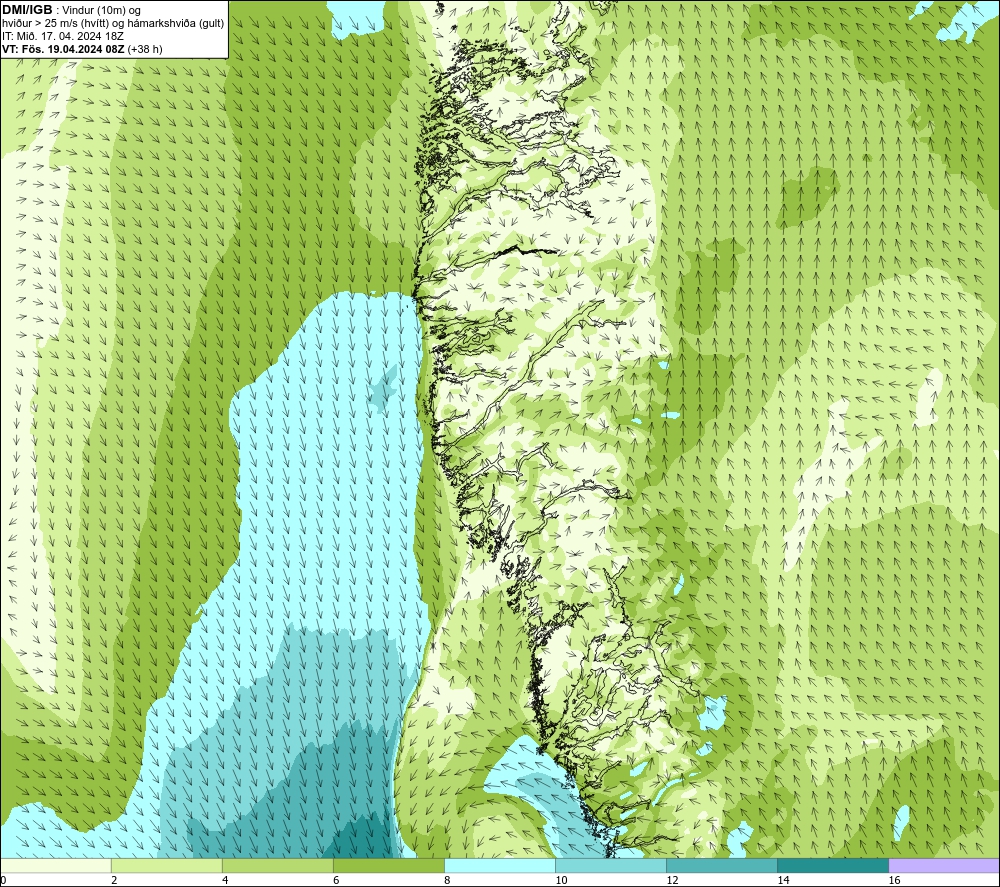Select the light green 2–4 m/s swatch
The image size is (1000, 887).
click(x=166, y=865)
